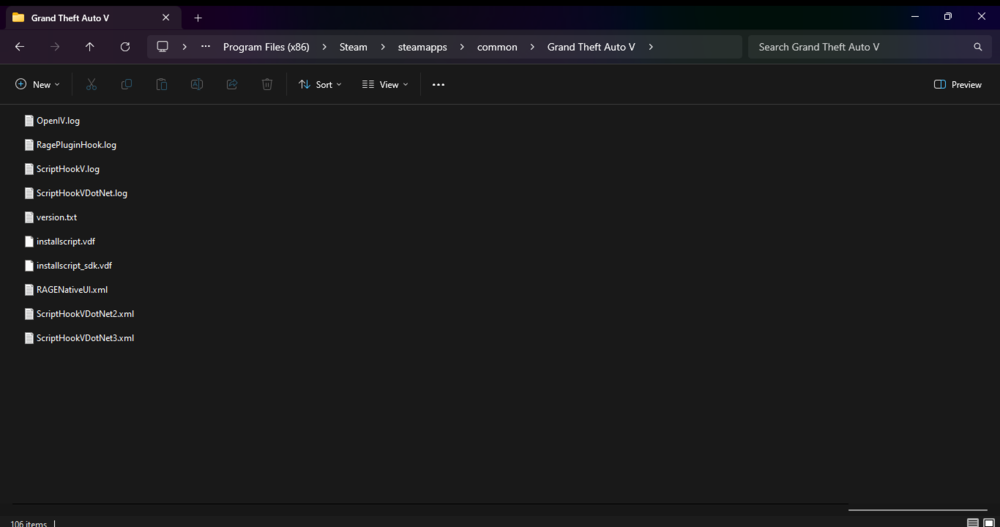This screenshot has height=527, width=1000.
Task: Select the version.txt file icon
Action: [29, 217]
